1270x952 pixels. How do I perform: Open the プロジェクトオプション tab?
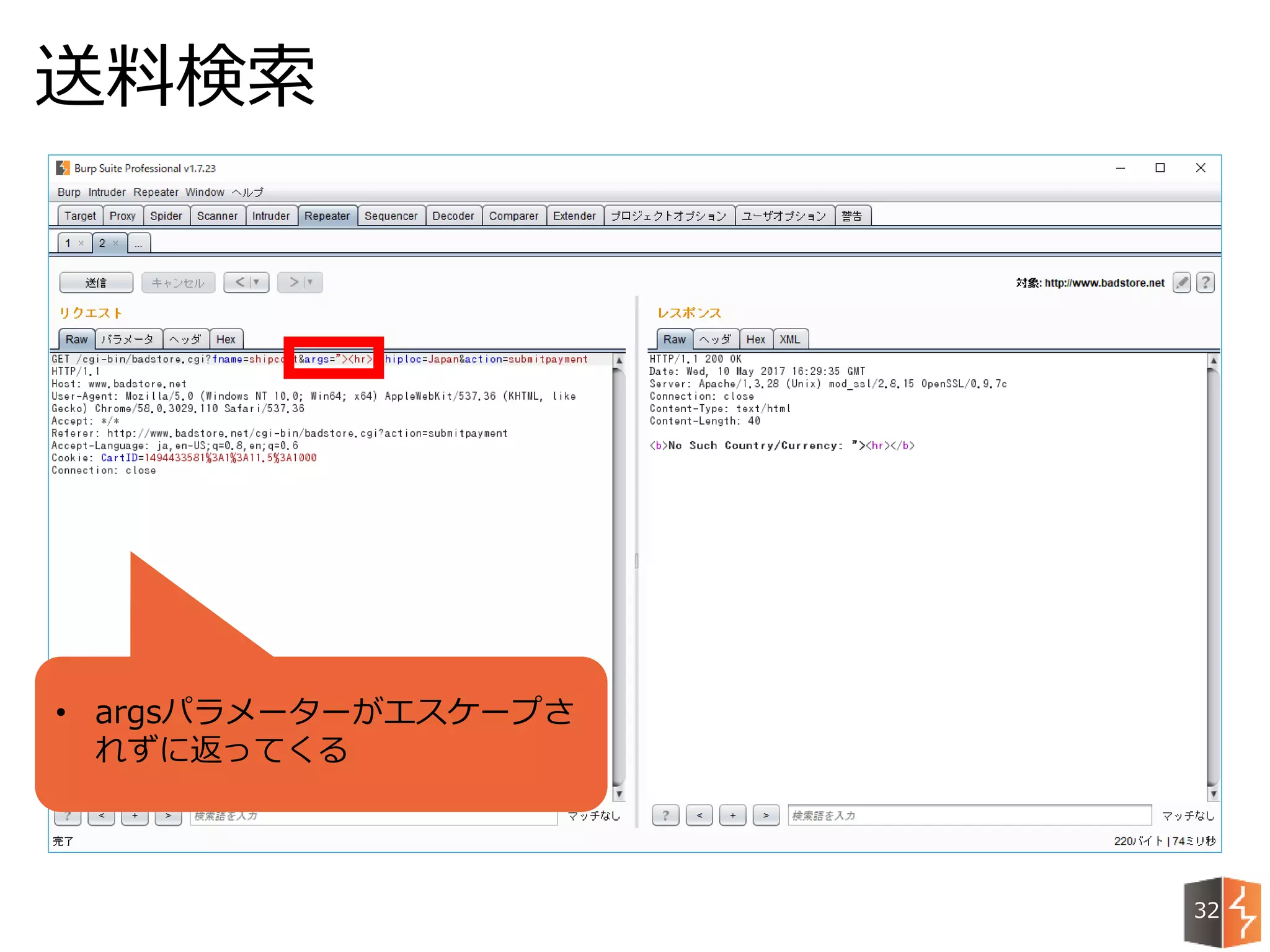[x=668, y=216]
